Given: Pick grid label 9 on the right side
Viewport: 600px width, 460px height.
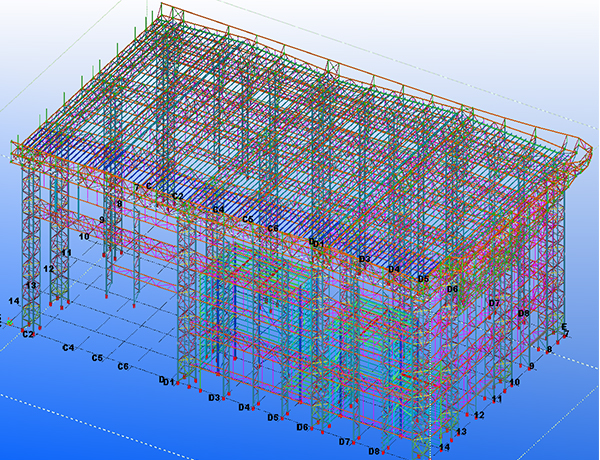Looking at the screenshot, I should pyautogui.click(x=532, y=367).
